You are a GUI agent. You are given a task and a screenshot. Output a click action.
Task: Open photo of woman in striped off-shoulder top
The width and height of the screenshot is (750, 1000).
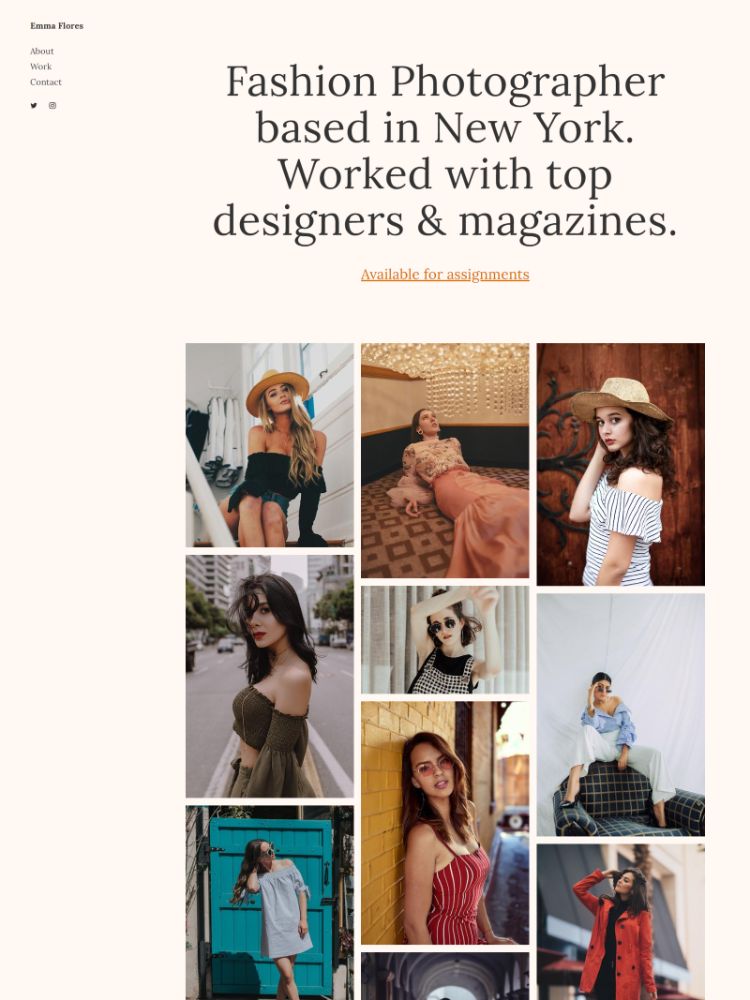point(621,464)
